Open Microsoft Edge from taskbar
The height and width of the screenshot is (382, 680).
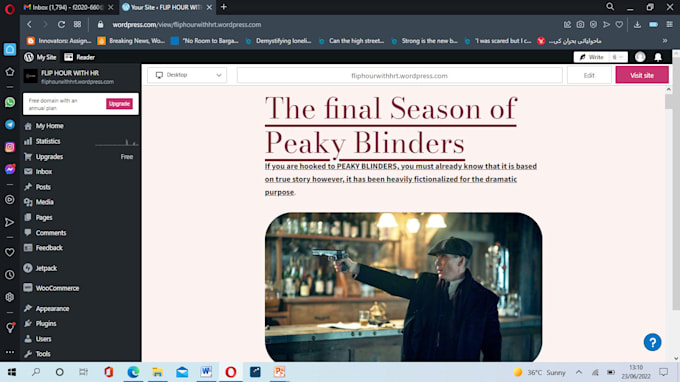133,372
